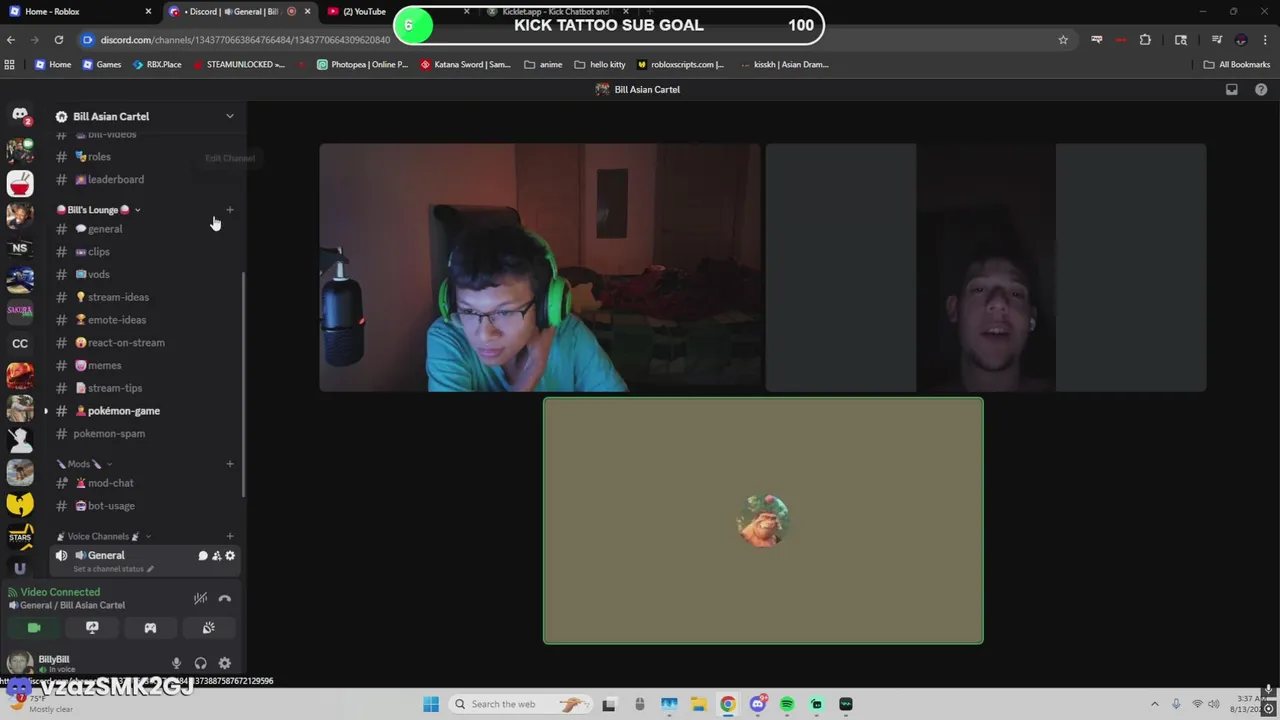The width and height of the screenshot is (1280, 720).
Task: Open Discord inbox icon
Action: pos(1232,89)
